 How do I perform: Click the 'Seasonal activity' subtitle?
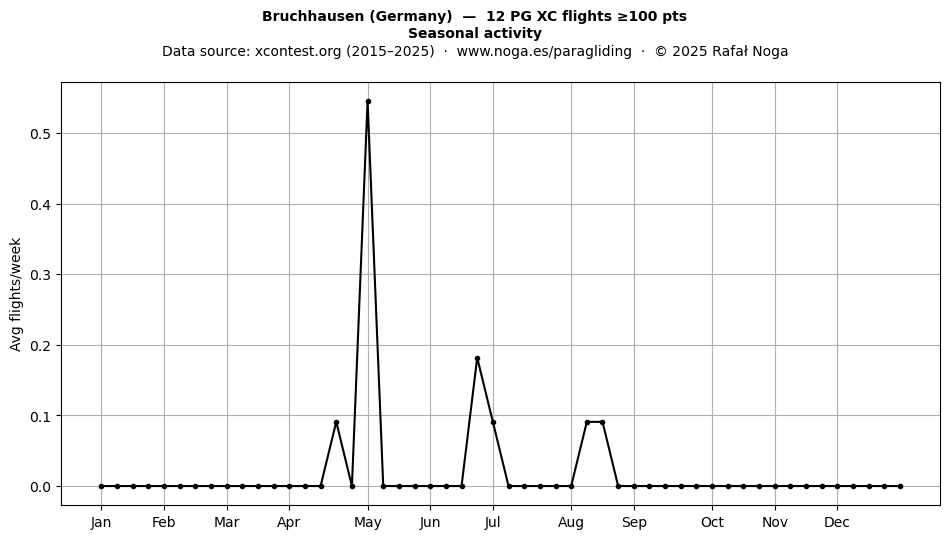tap(474, 33)
